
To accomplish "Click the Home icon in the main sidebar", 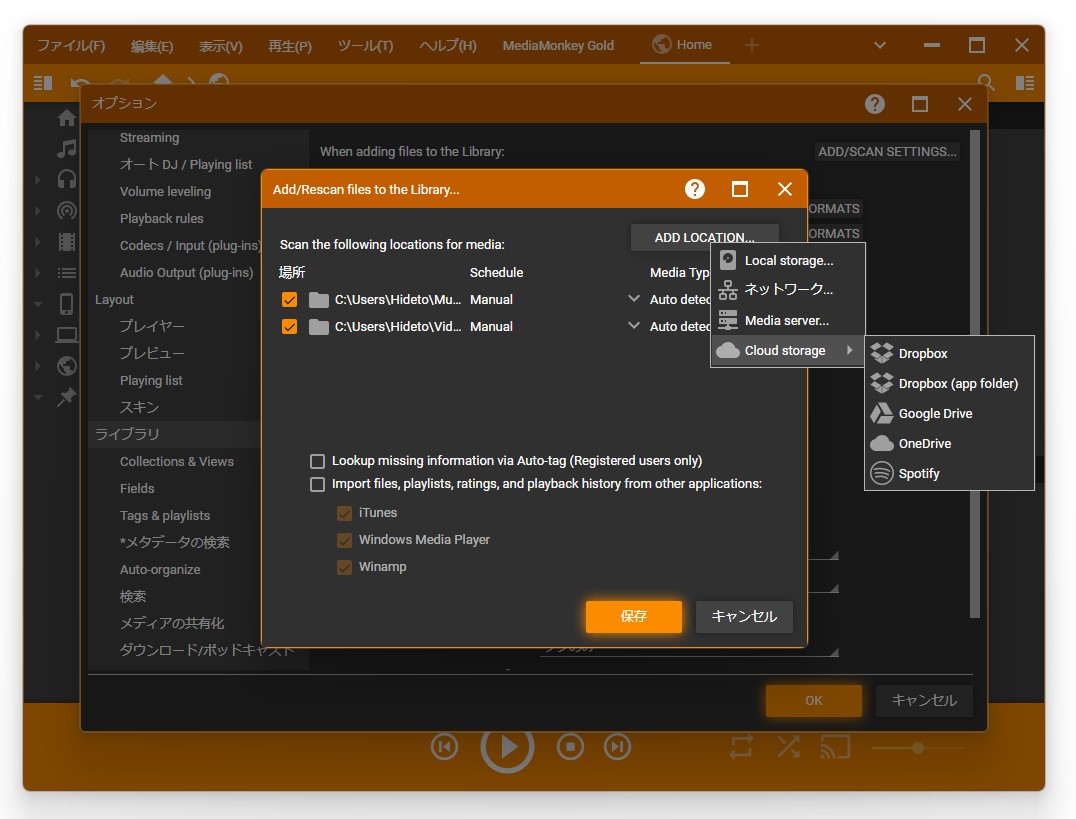I will pos(67,117).
